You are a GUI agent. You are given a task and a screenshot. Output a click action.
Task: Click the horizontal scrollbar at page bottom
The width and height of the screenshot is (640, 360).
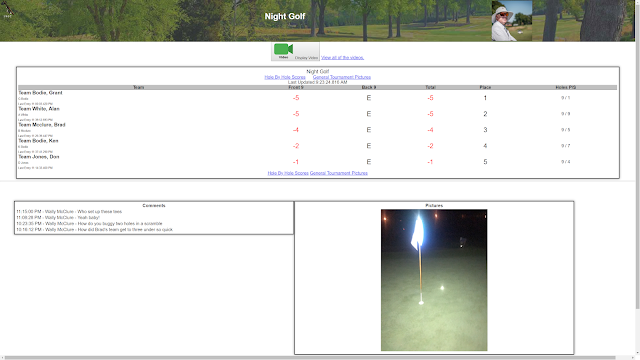(308, 358)
